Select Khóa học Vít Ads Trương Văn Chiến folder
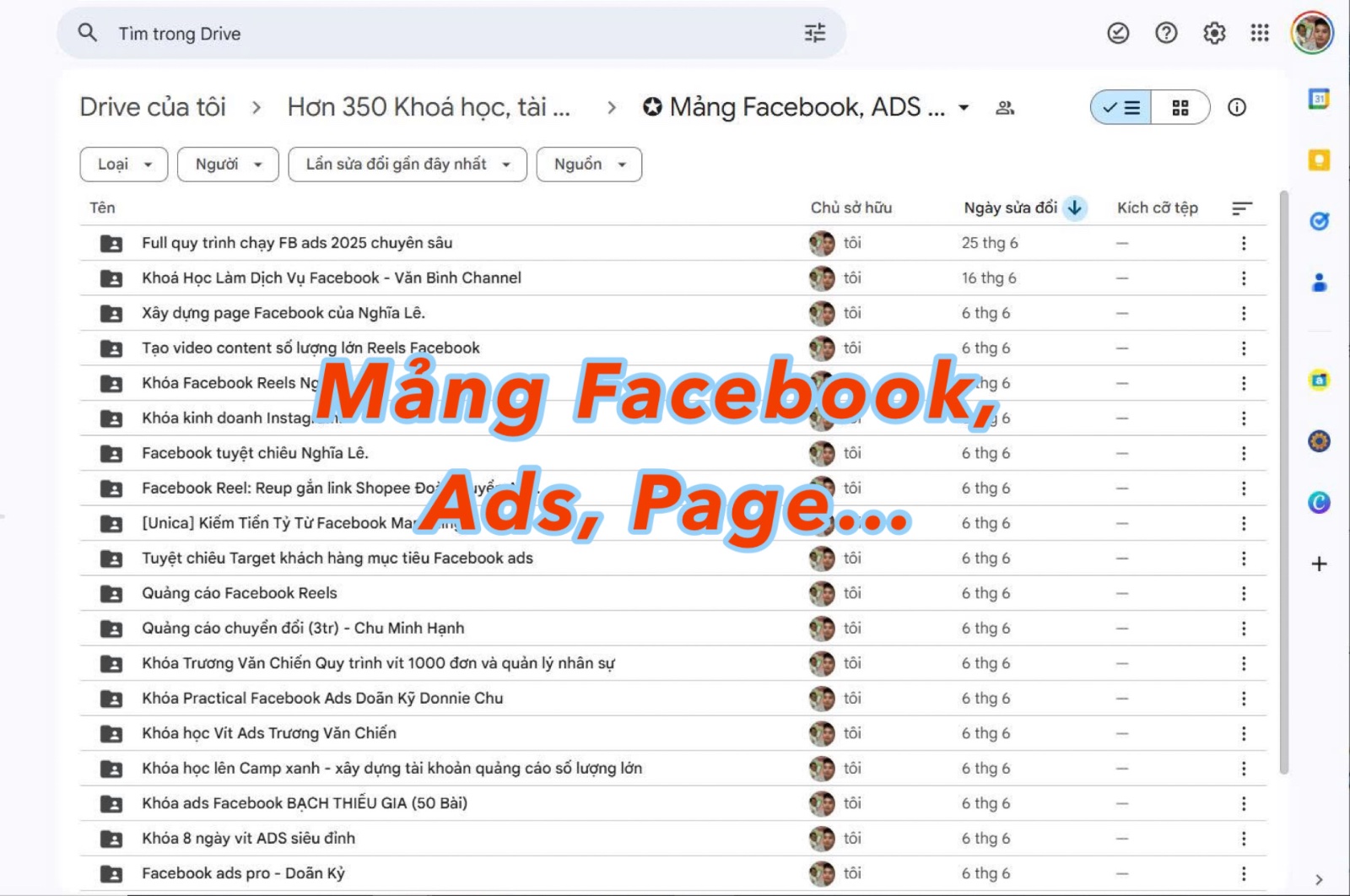 [x=672, y=733]
